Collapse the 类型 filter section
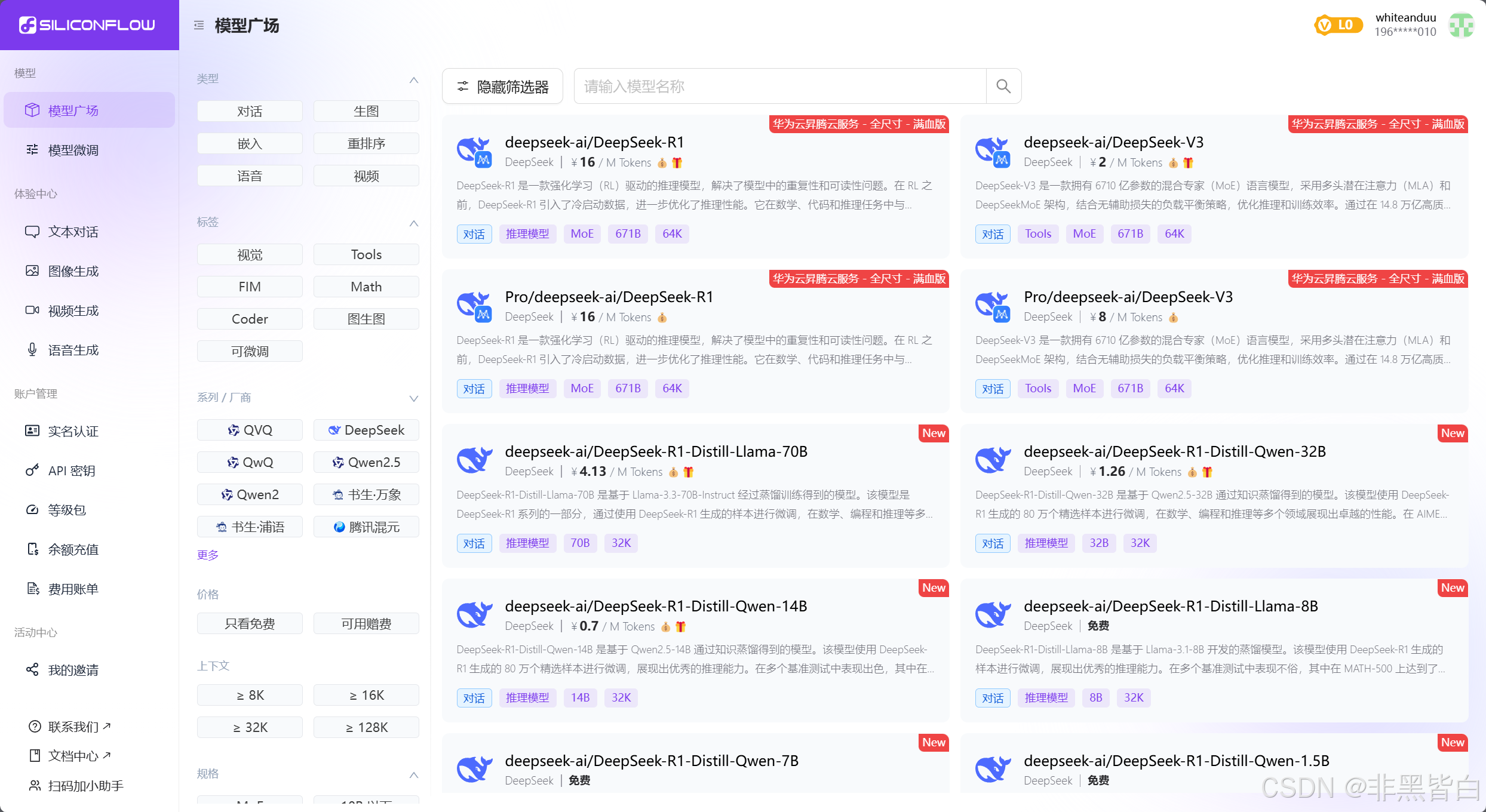The height and width of the screenshot is (812, 1486). coord(413,79)
